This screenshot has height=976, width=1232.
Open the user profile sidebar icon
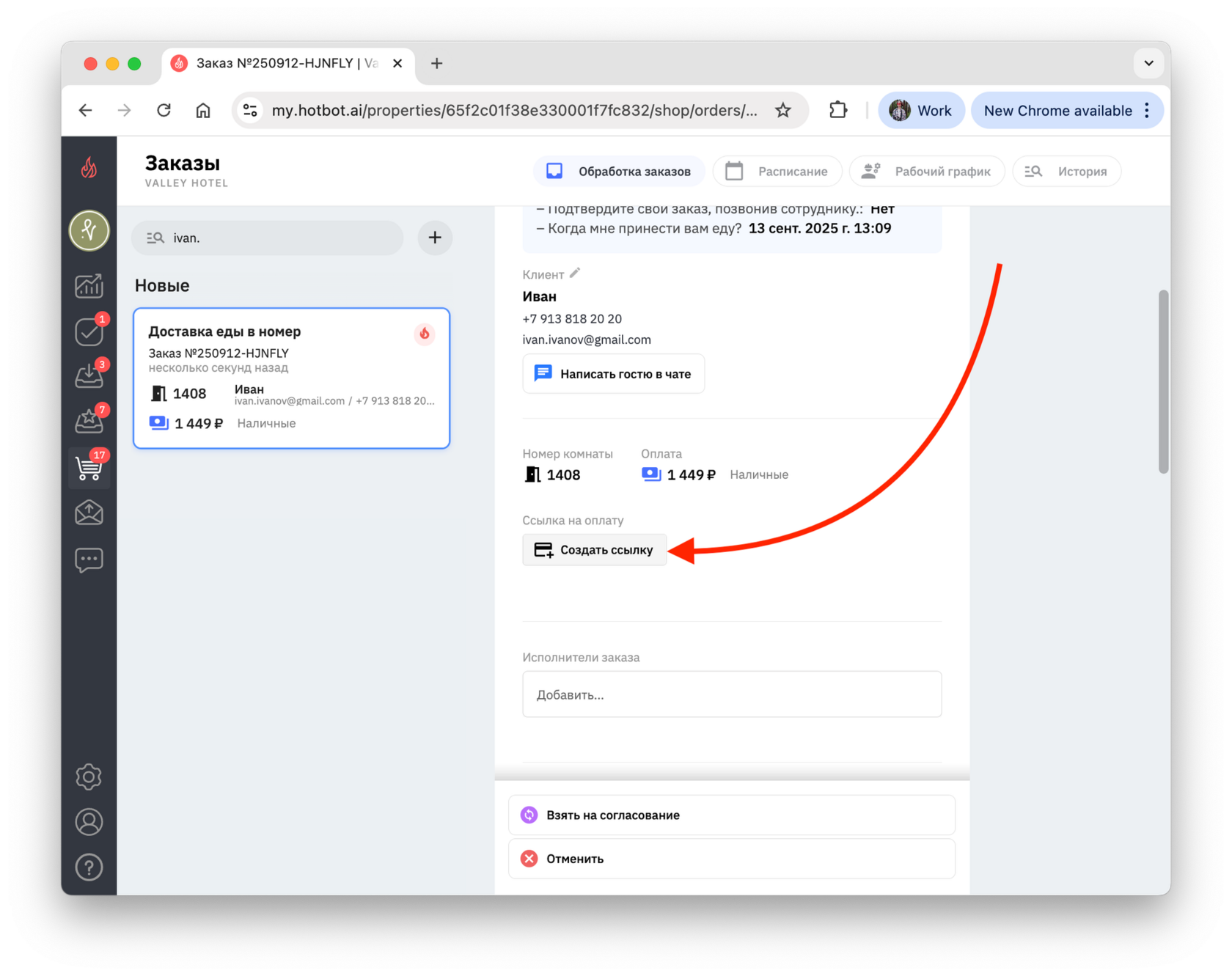click(x=89, y=822)
